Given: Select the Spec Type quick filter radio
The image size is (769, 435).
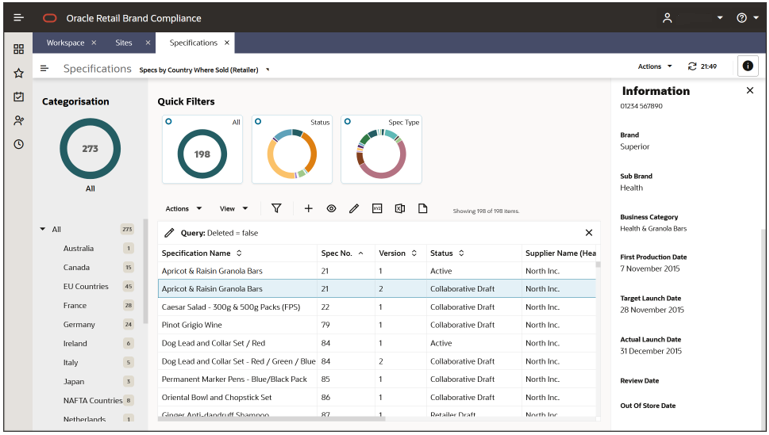Looking at the screenshot, I should point(347,121).
